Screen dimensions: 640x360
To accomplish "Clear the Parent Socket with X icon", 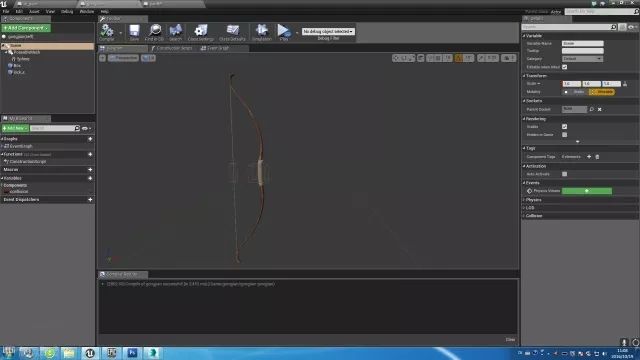I will [600, 109].
